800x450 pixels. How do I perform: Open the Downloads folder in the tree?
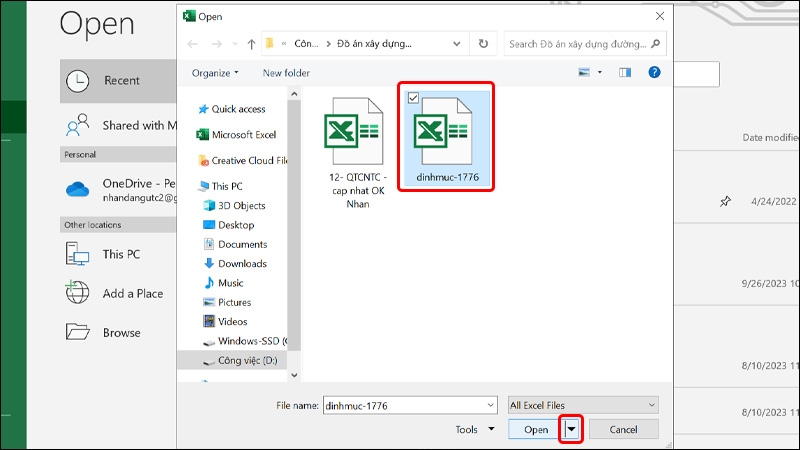[235, 264]
